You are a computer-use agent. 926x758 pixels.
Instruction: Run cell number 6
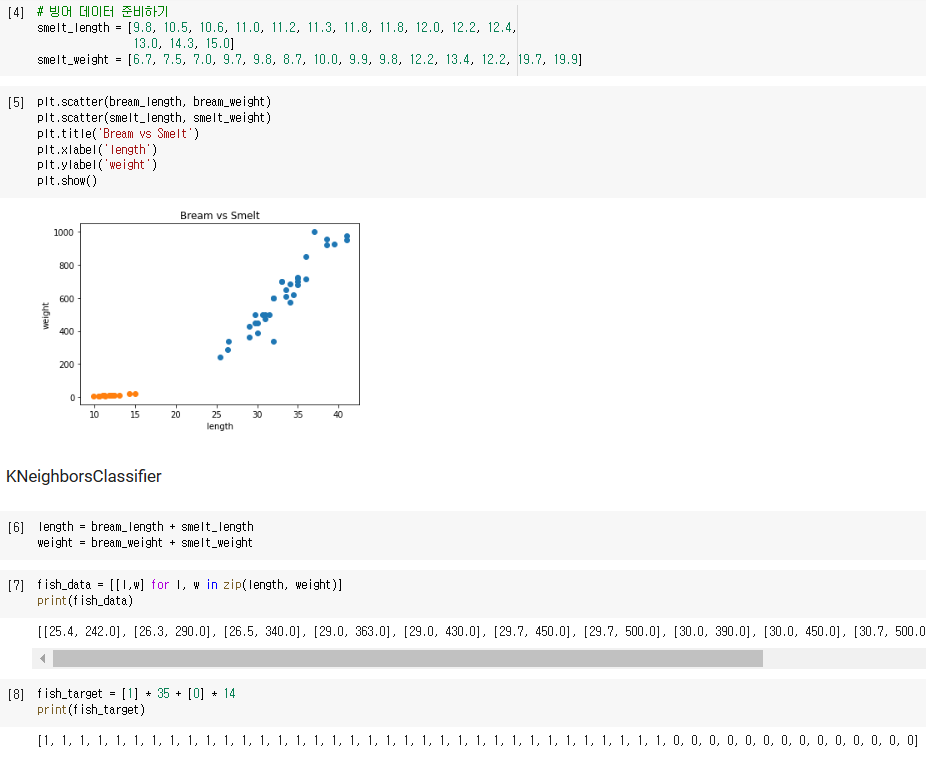pyautogui.click(x=16, y=527)
